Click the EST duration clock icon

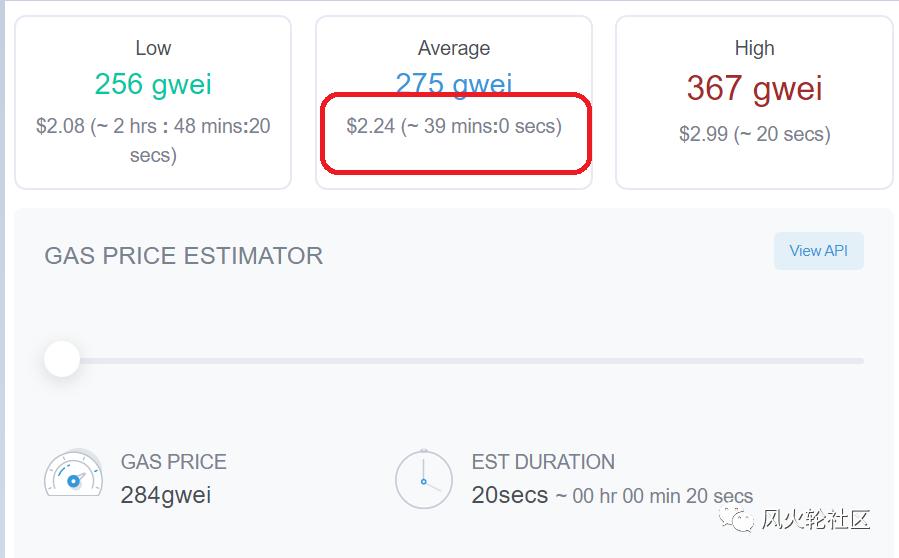point(424,479)
